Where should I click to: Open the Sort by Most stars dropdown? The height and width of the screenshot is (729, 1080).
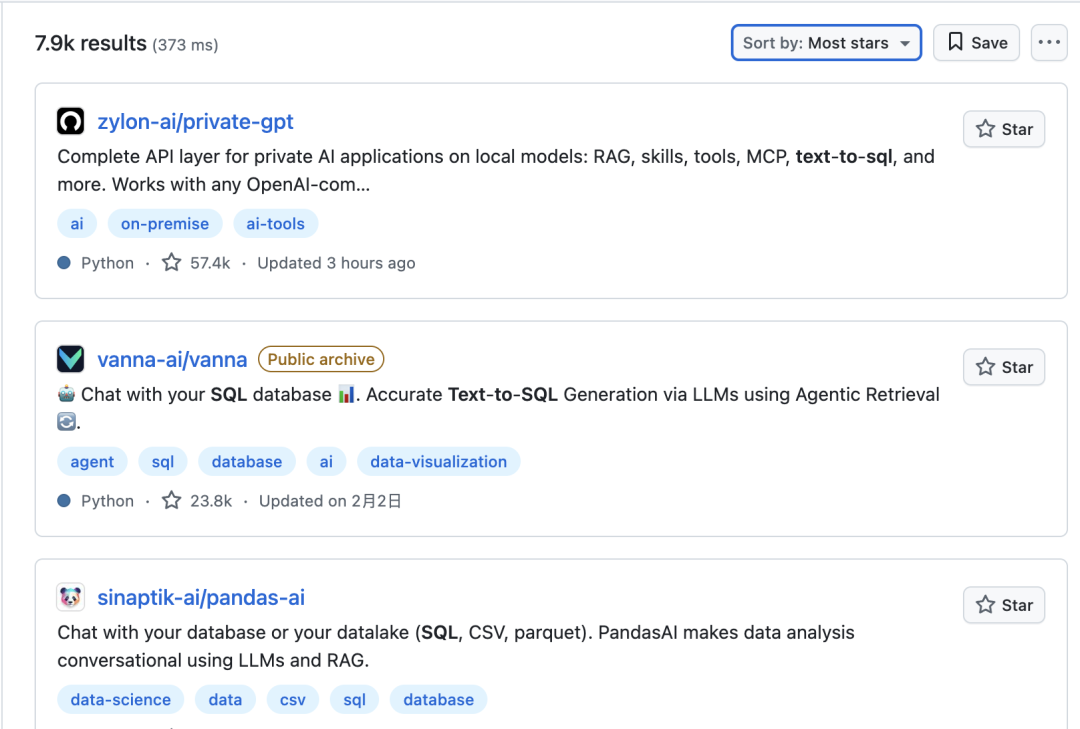tap(826, 43)
